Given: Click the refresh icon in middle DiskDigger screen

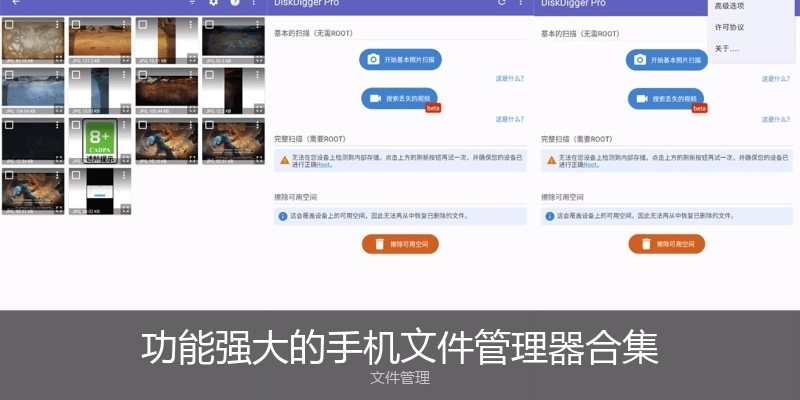Looking at the screenshot, I should pos(502,3).
